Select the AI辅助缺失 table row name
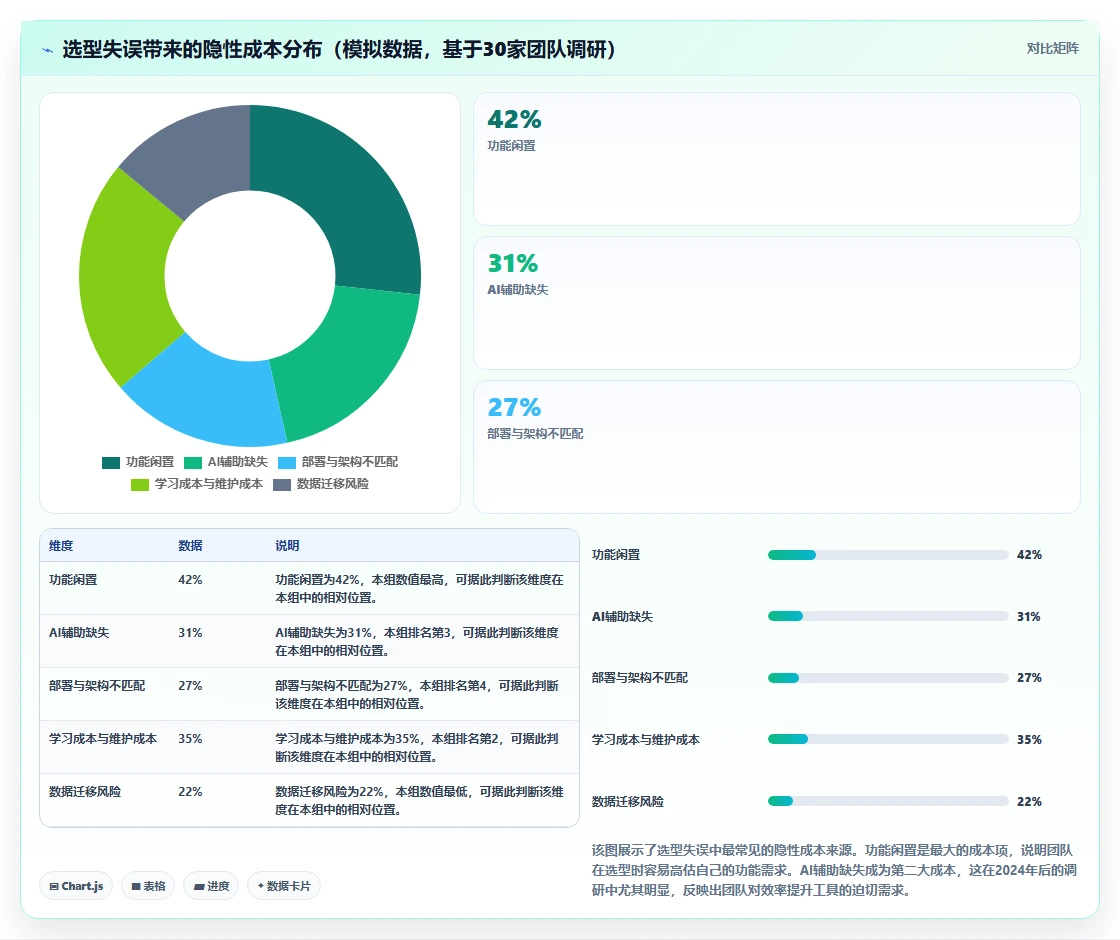The width and height of the screenshot is (1120, 940). pyautogui.click(x=79, y=632)
